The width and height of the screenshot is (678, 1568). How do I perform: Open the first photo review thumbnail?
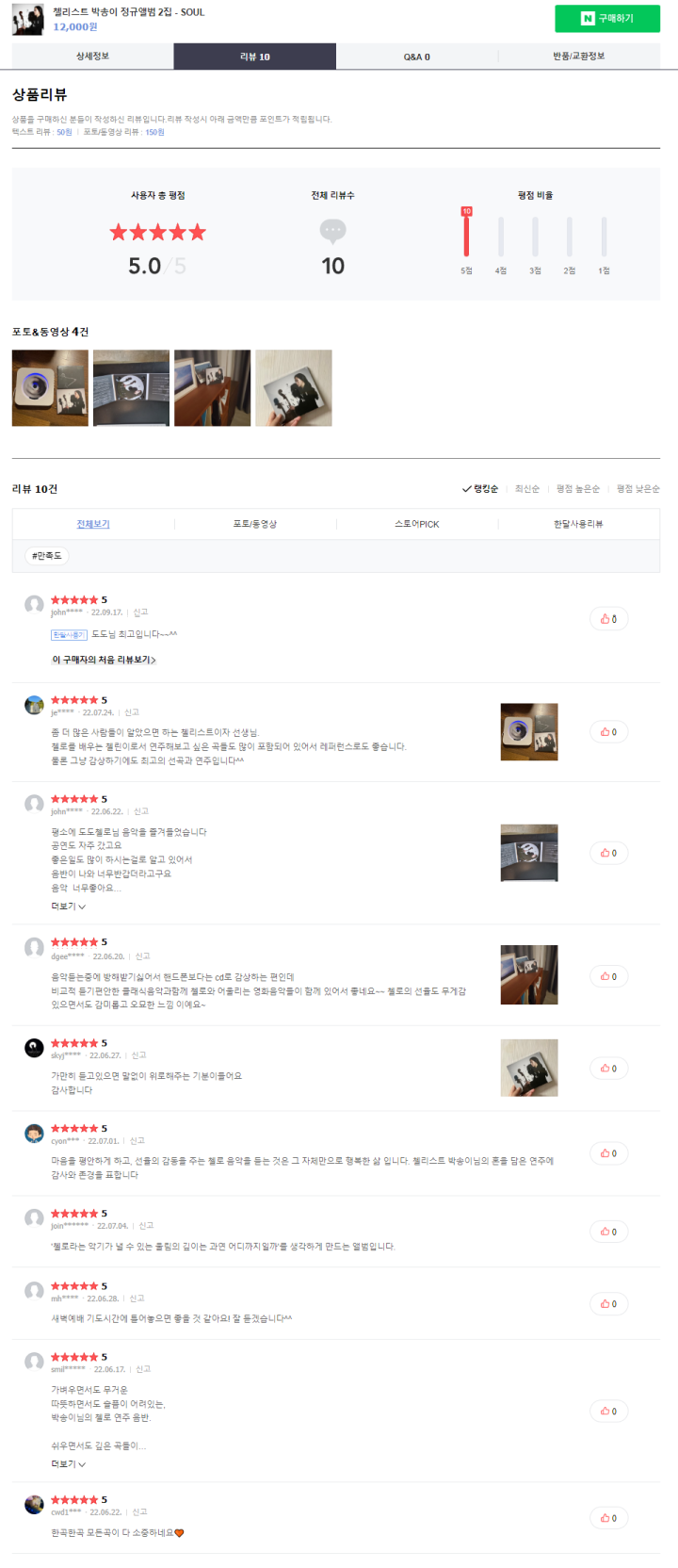(50, 388)
